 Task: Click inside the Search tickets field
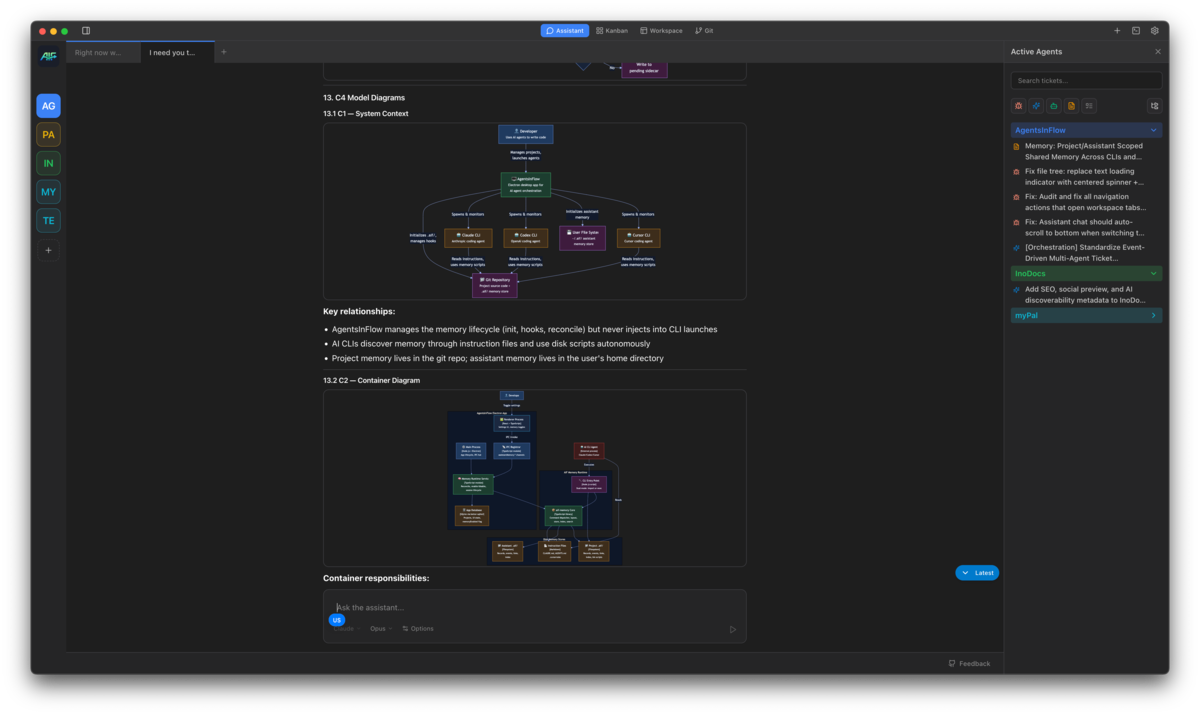(x=1086, y=80)
